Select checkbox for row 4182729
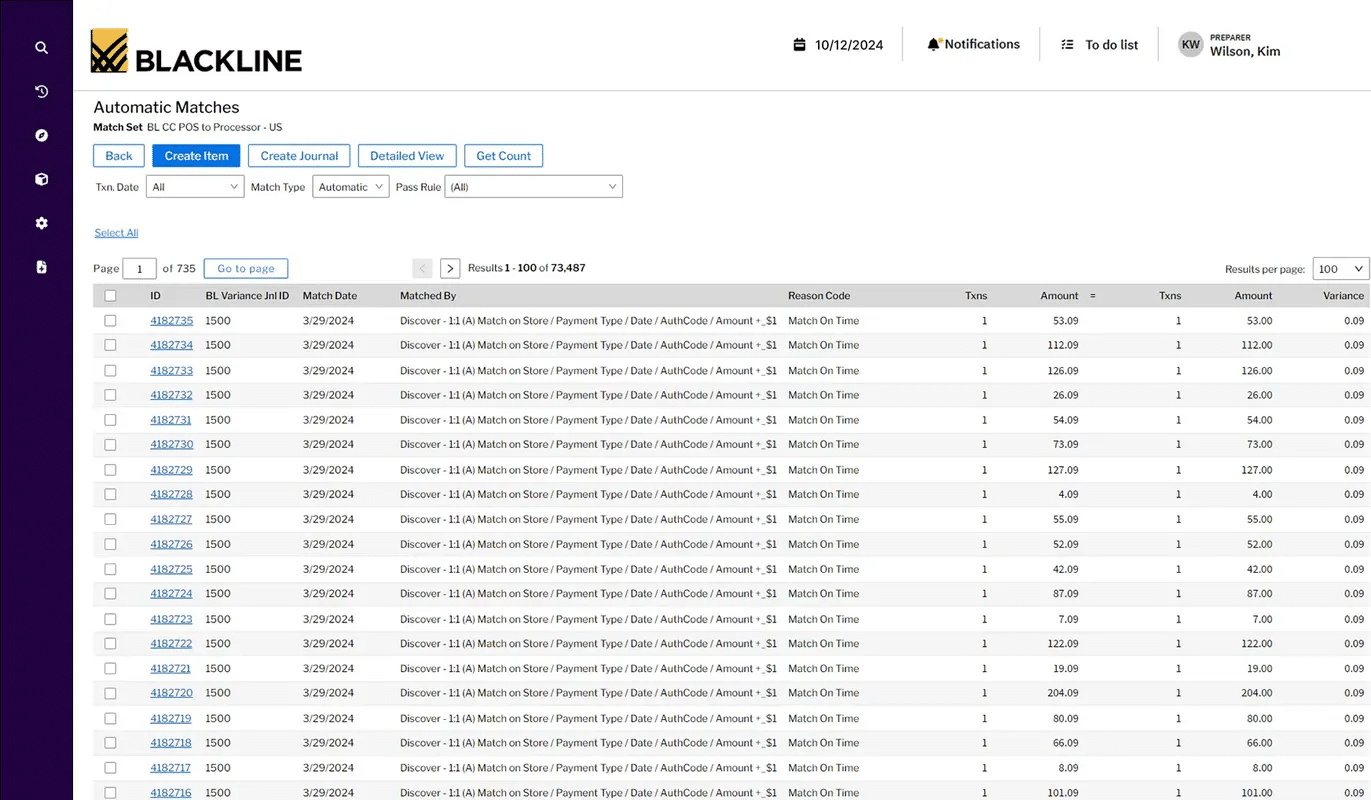This screenshot has height=800, width=1371. pos(110,470)
